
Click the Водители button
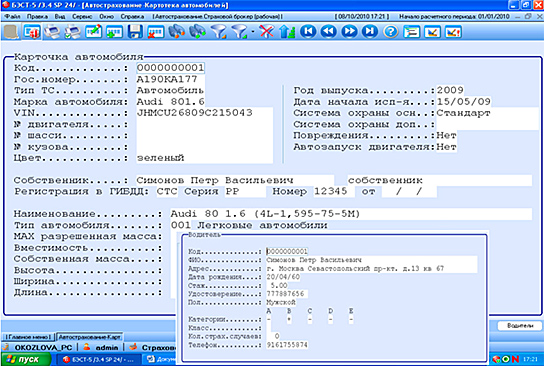pos(520,325)
